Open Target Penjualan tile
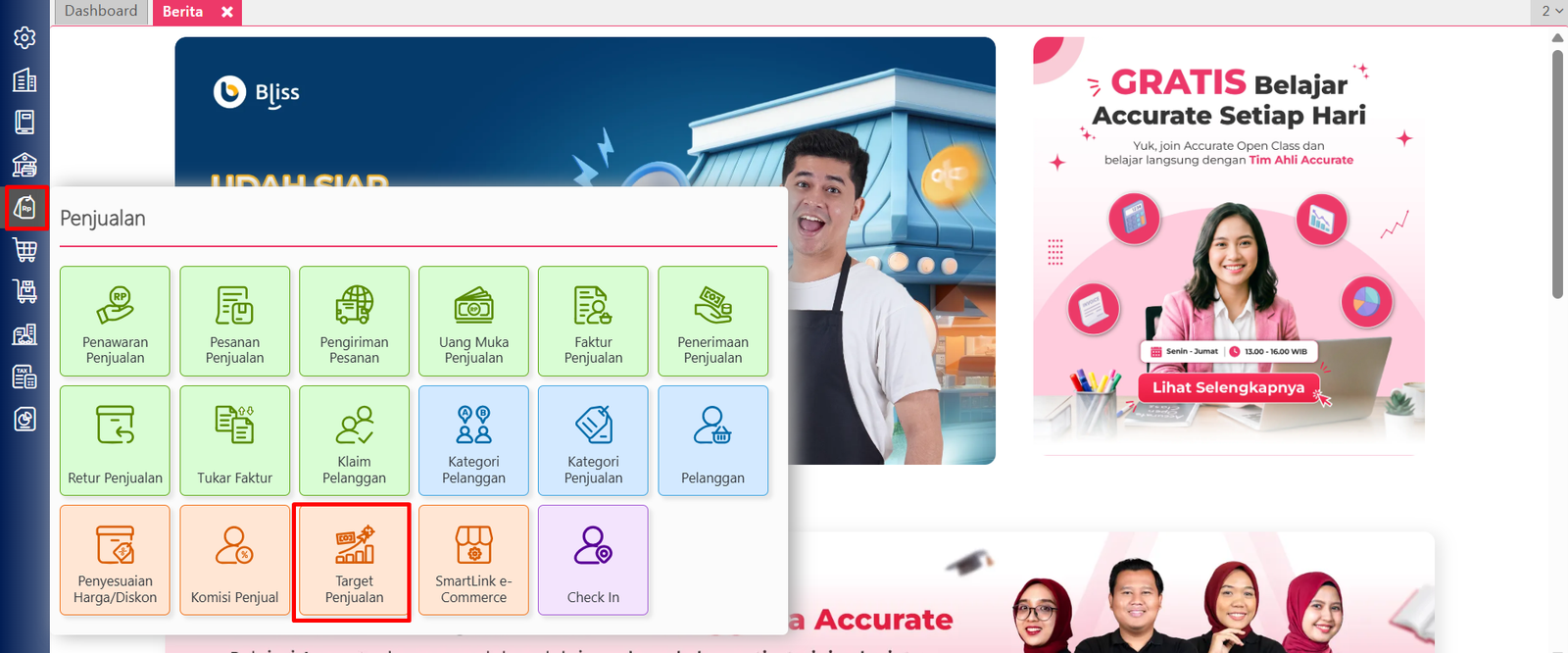Screen dimensions: 1568x653 point(354,561)
